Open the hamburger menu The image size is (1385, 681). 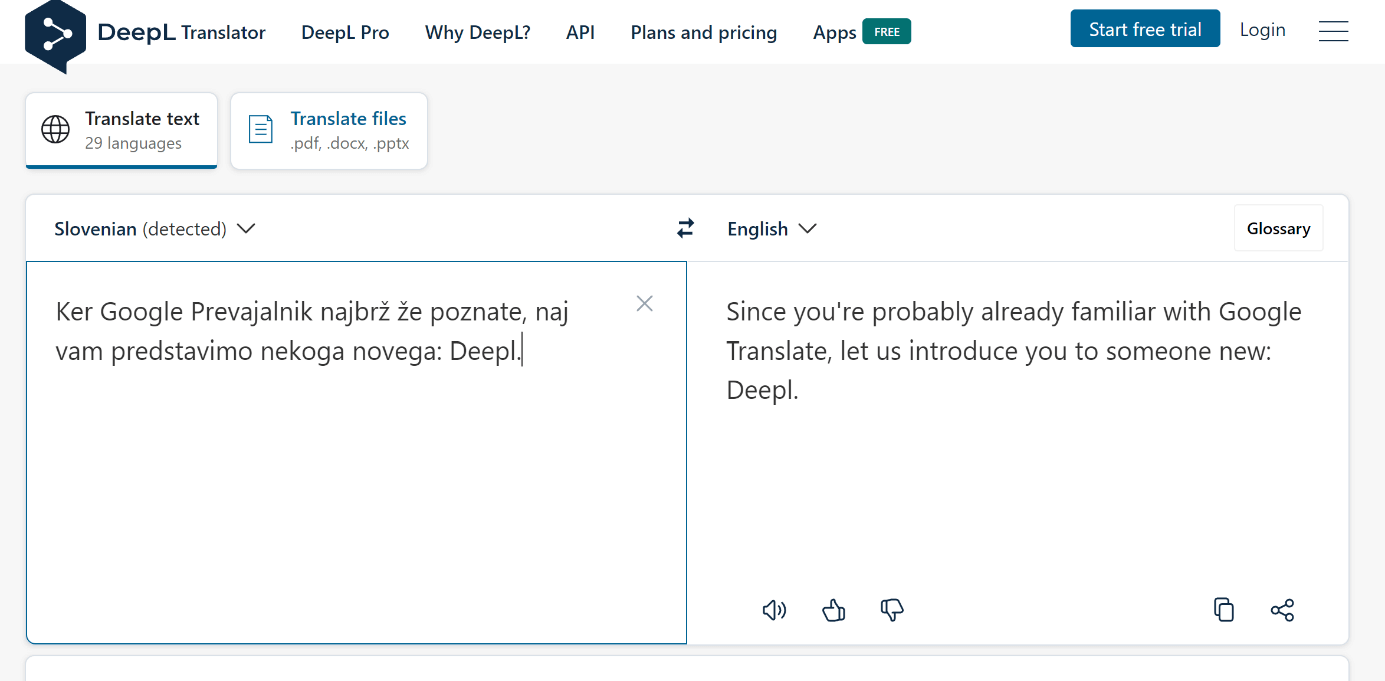click(1333, 31)
